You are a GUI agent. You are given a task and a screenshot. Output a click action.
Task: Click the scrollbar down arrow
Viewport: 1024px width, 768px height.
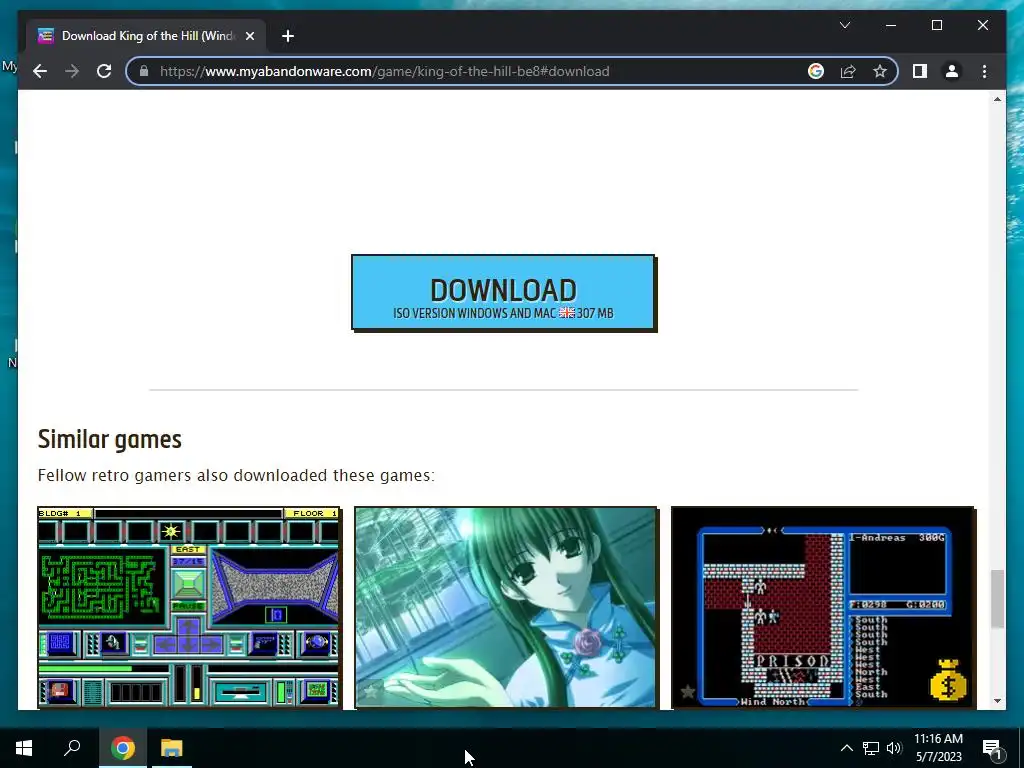[997, 701]
